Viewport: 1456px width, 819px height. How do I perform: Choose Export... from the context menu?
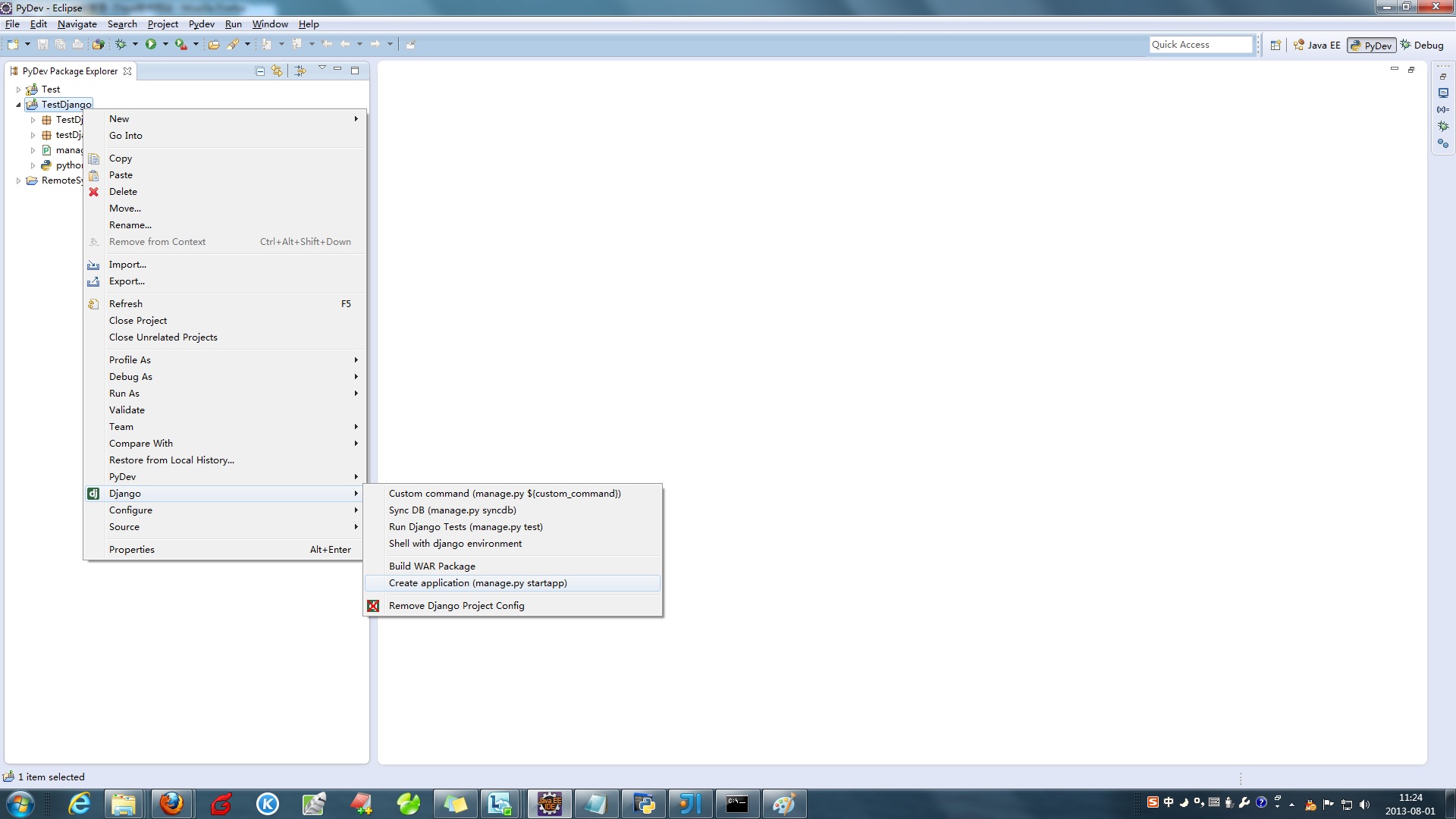click(225, 281)
